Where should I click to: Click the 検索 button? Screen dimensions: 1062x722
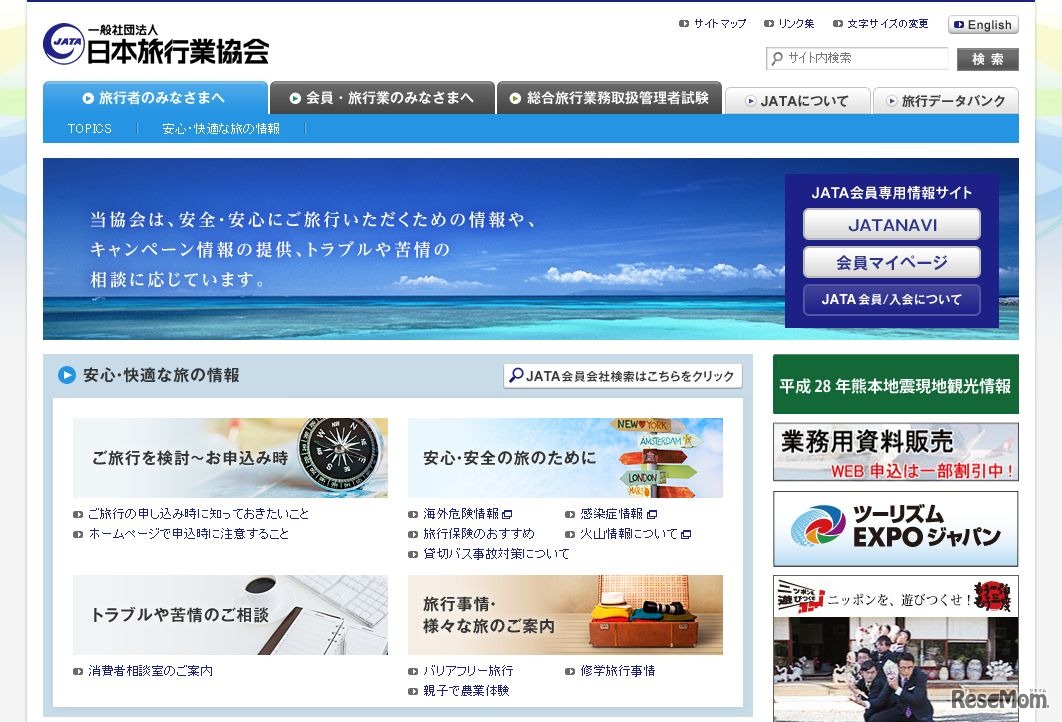(987, 59)
